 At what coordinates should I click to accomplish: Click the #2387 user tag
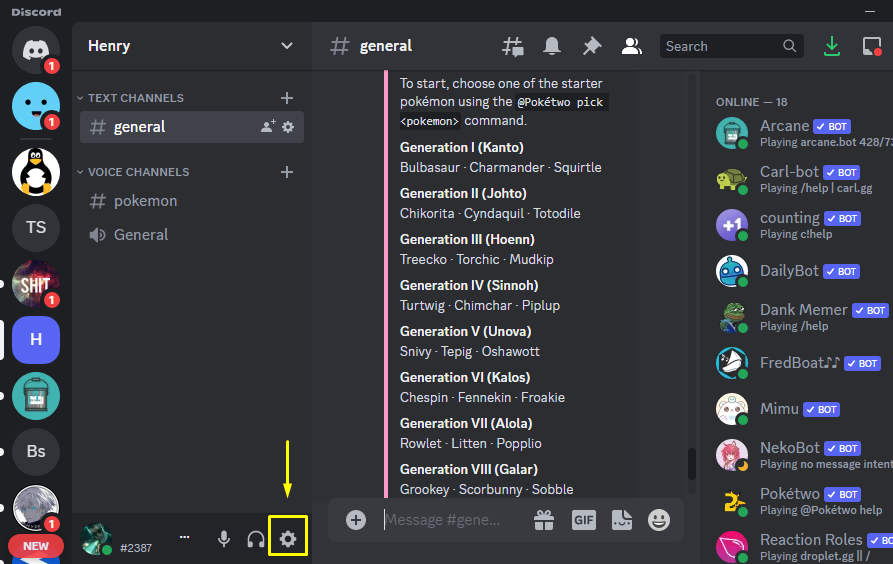click(x=136, y=548)
